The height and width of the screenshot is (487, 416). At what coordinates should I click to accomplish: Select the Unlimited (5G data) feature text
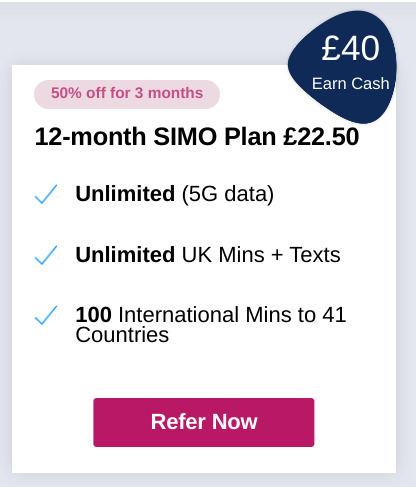(x=175, y=194)
